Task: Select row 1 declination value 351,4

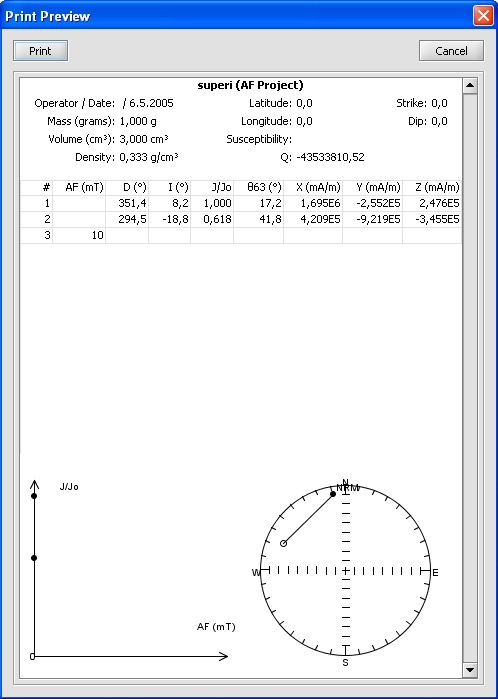Action: coord(132,204)
